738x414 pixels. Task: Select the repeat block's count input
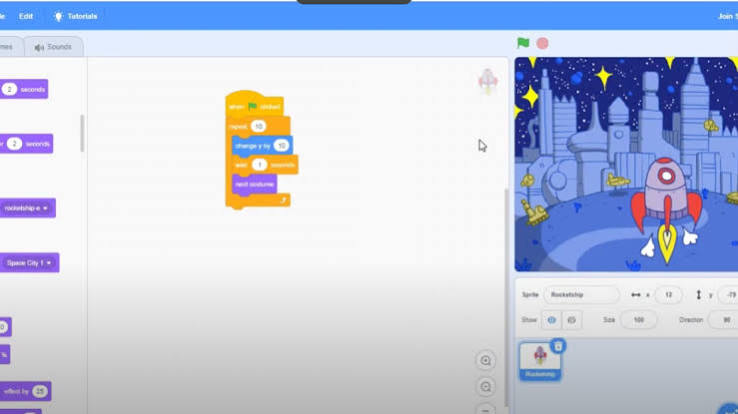[x=258, y=126]
